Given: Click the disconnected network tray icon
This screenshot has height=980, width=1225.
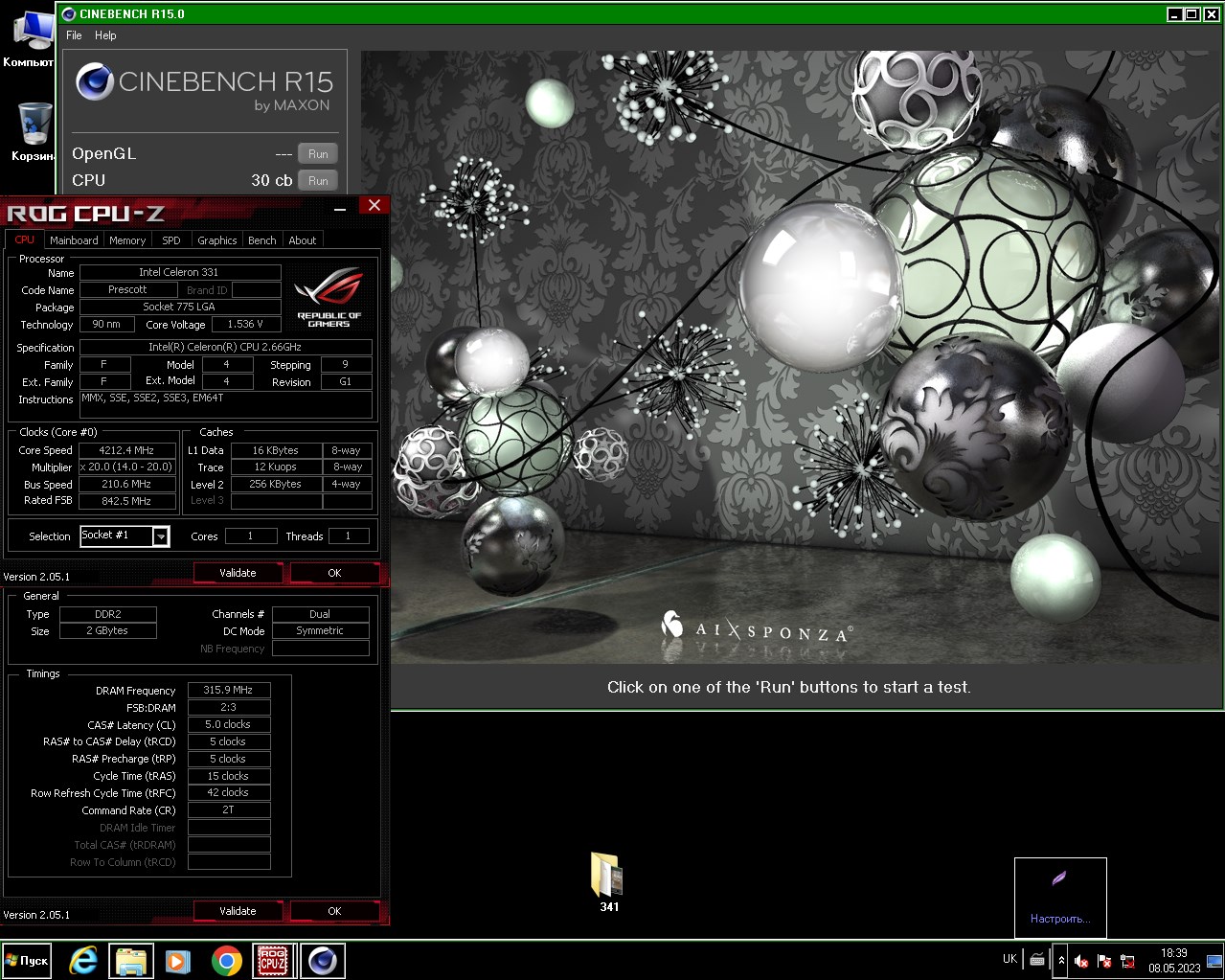Looking at the screenshot, I should [x=1127, y=961].
